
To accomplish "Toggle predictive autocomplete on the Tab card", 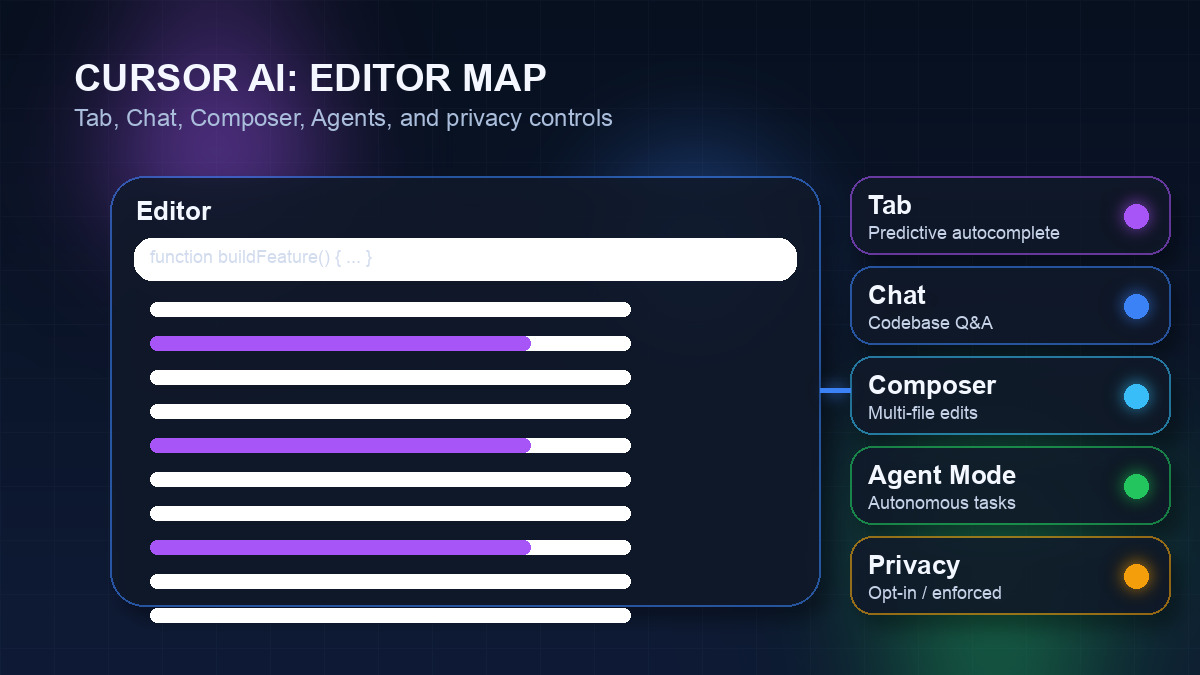I will coord(1010,216).
